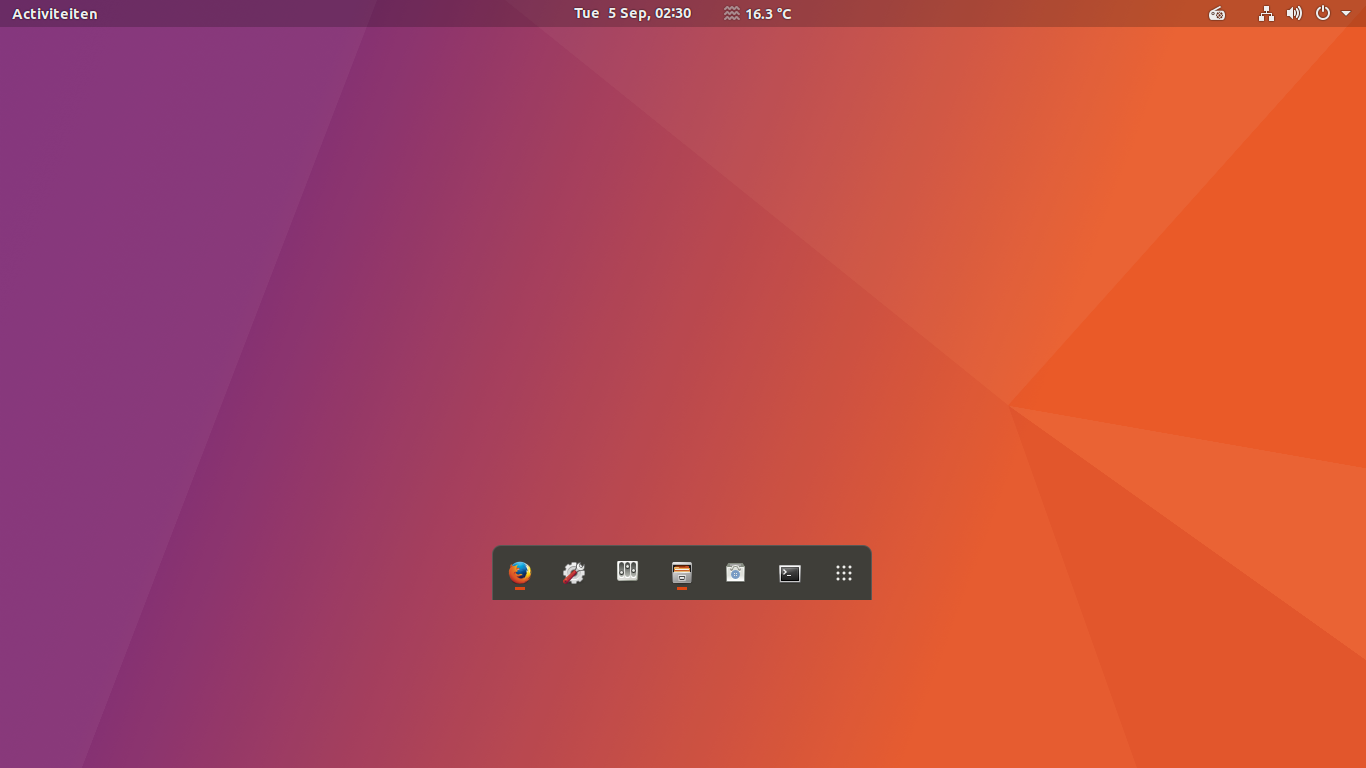This screenshot has height=768, width=1366.
Task: Expand the system menu arrow
Action: point(1346,14)
